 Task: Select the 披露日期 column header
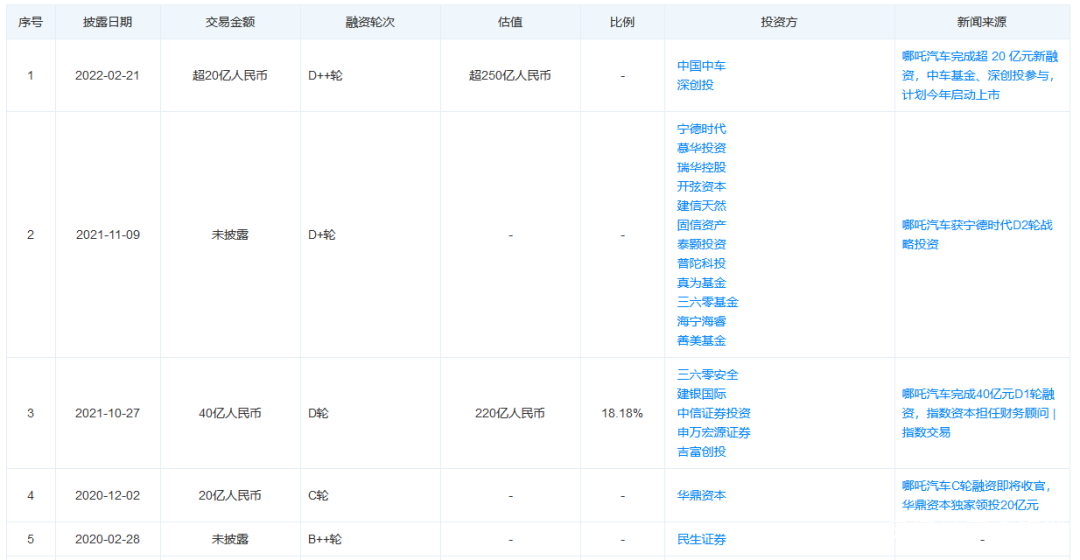click(107, 22)
